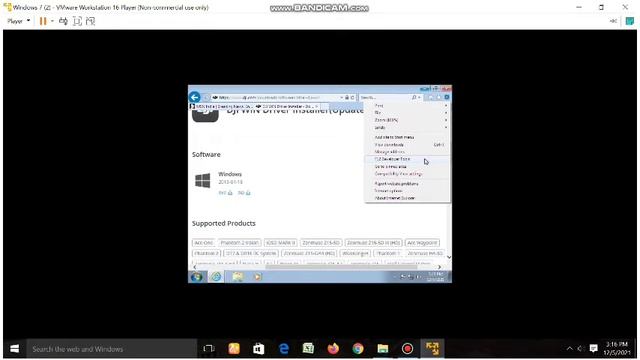Viewport: 640px width, 360px height.
Task: Click VMware Player icon on host taskbar
Action: pos(432,349)
